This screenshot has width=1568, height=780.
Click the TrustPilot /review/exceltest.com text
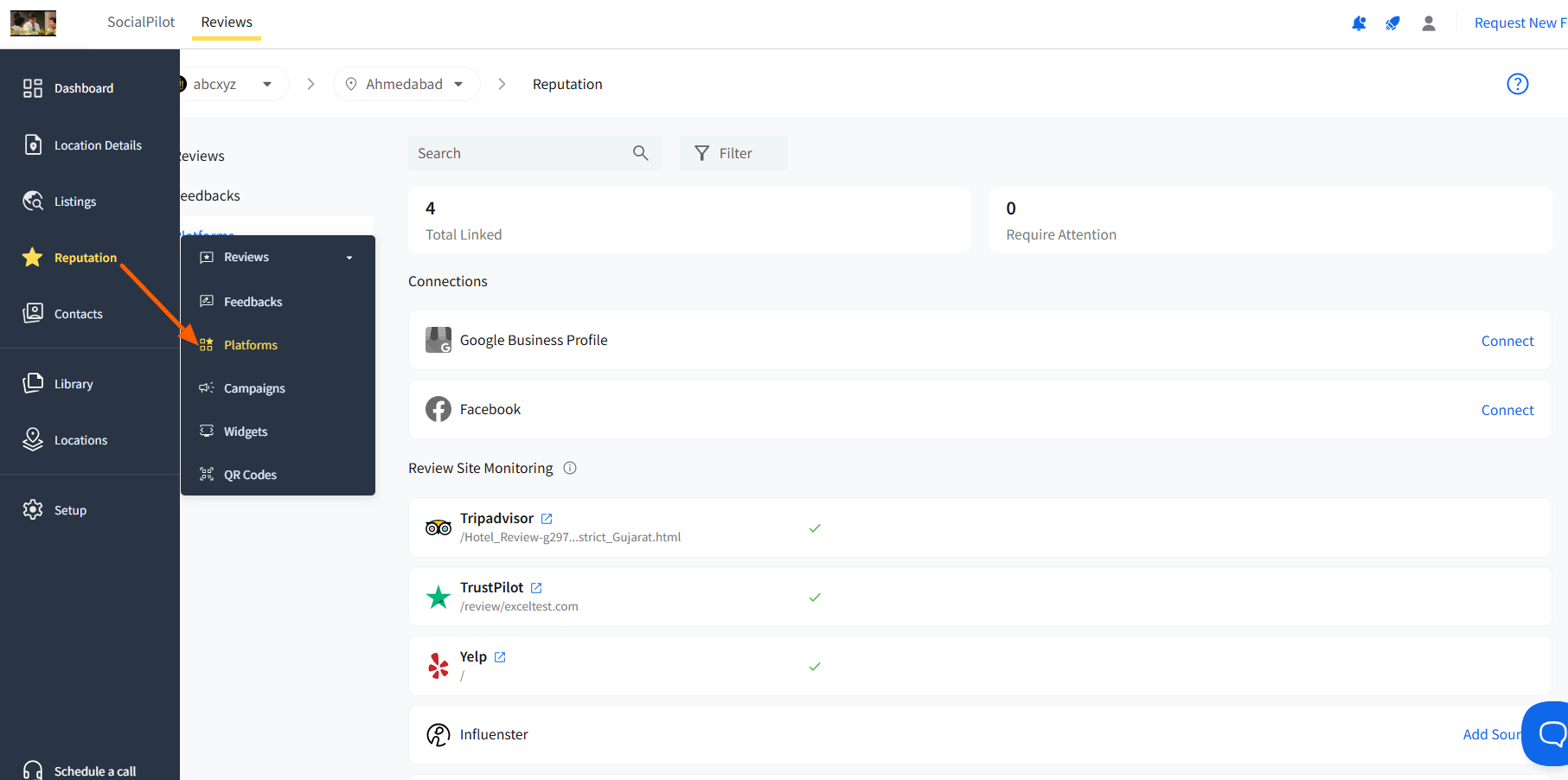point(519,606)
